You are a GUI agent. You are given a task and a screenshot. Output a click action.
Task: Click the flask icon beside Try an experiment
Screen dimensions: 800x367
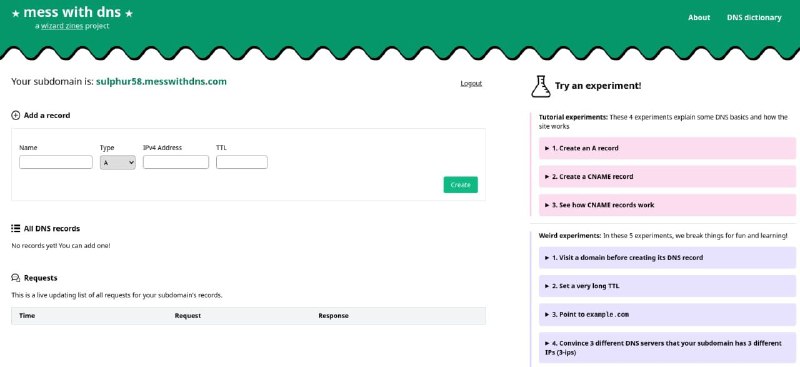point(540,86)
